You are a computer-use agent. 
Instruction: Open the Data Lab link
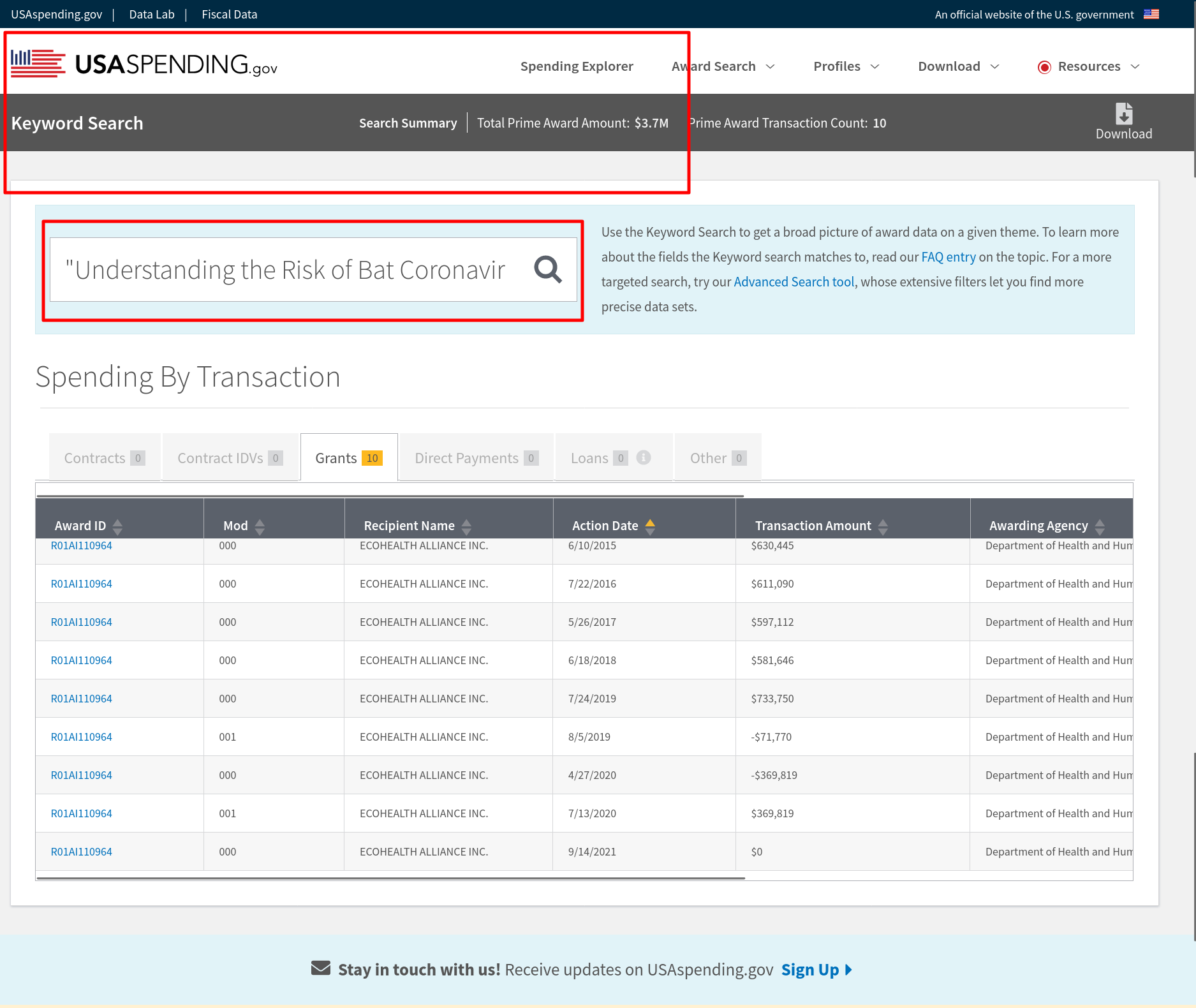(152, 14)
